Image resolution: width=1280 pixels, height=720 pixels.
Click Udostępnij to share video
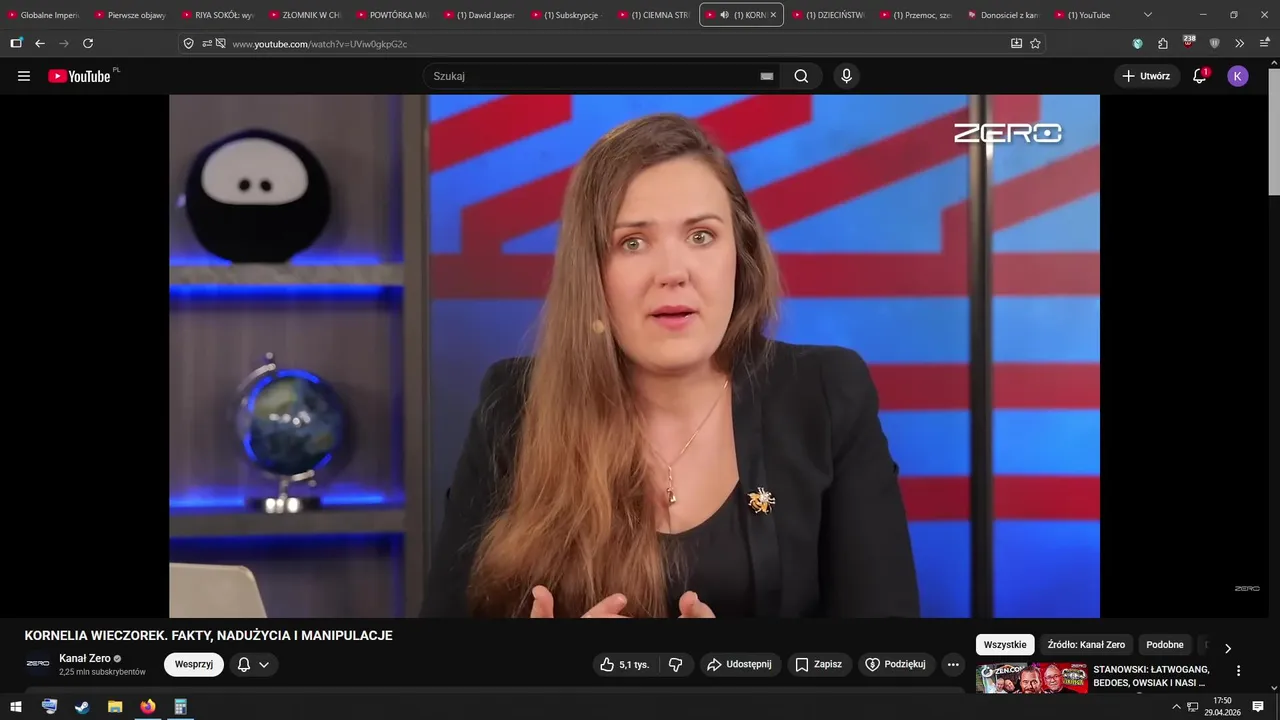739,664
